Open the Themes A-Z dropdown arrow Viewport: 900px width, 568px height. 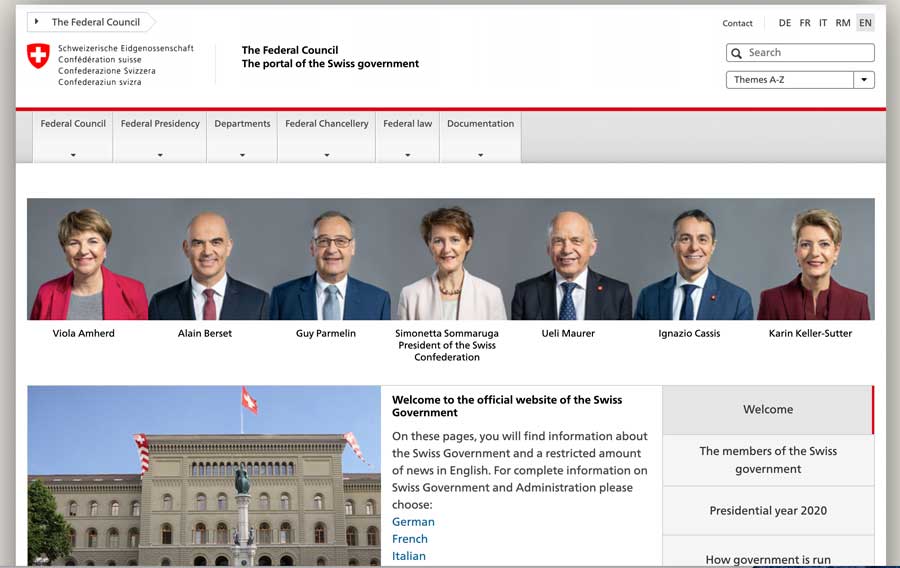[x=864, y=80]
